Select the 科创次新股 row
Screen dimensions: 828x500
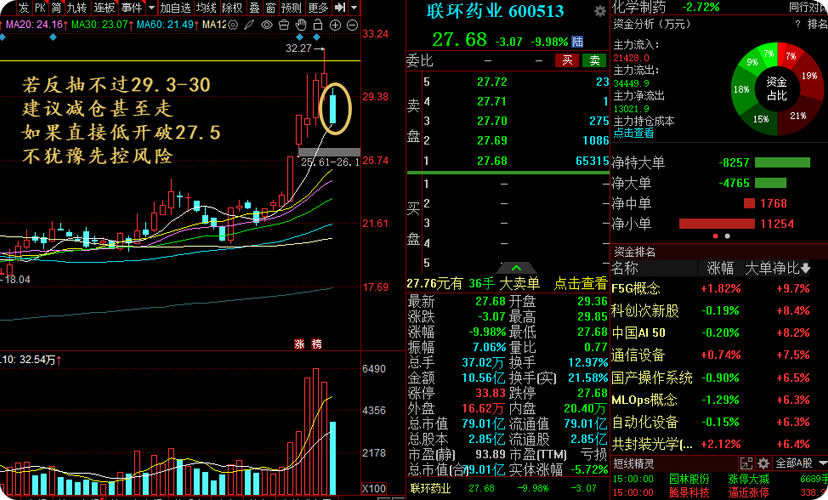click(718, 310)
